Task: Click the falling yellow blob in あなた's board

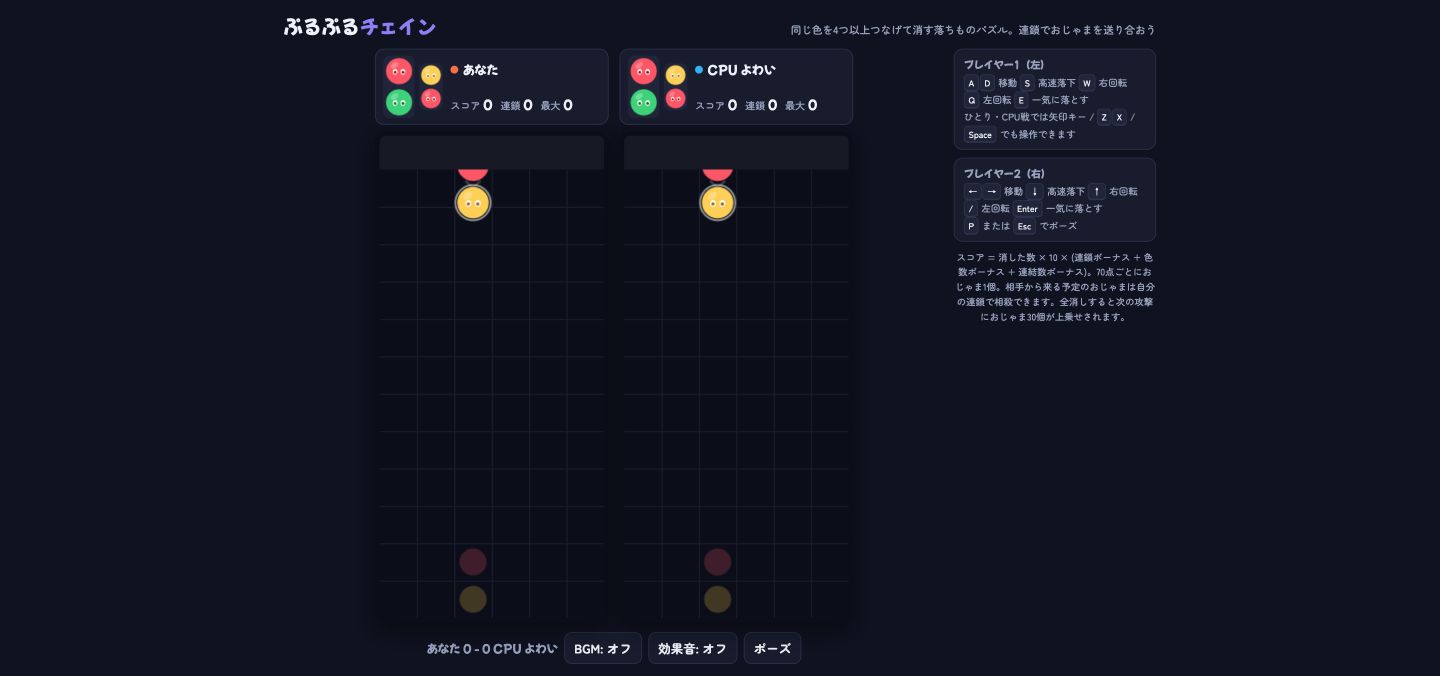Action: (473, 203)
